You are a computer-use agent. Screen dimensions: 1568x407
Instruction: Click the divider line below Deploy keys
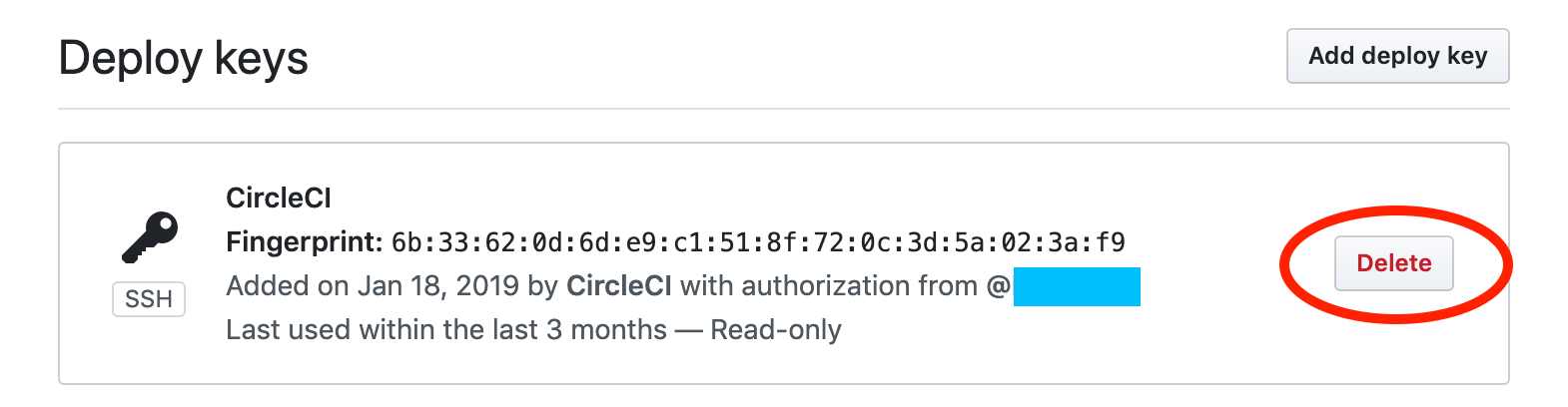click(699, 109)
